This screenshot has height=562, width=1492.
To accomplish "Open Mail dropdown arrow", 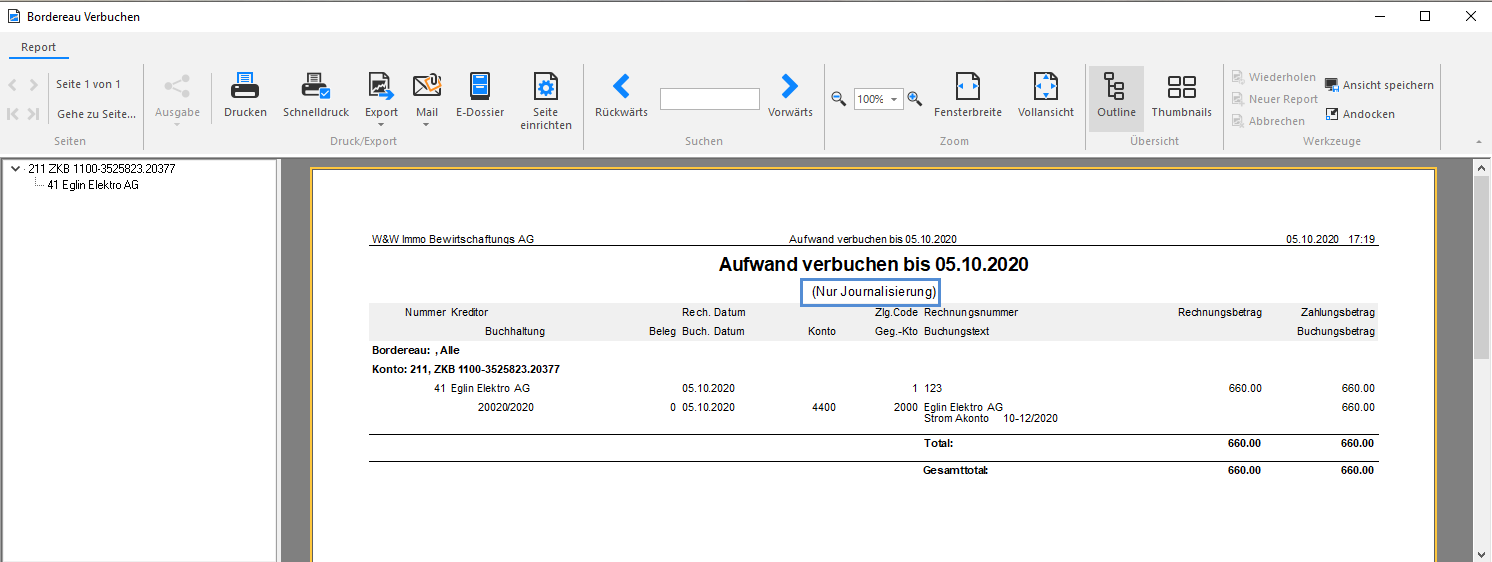I will pos(427,125).
